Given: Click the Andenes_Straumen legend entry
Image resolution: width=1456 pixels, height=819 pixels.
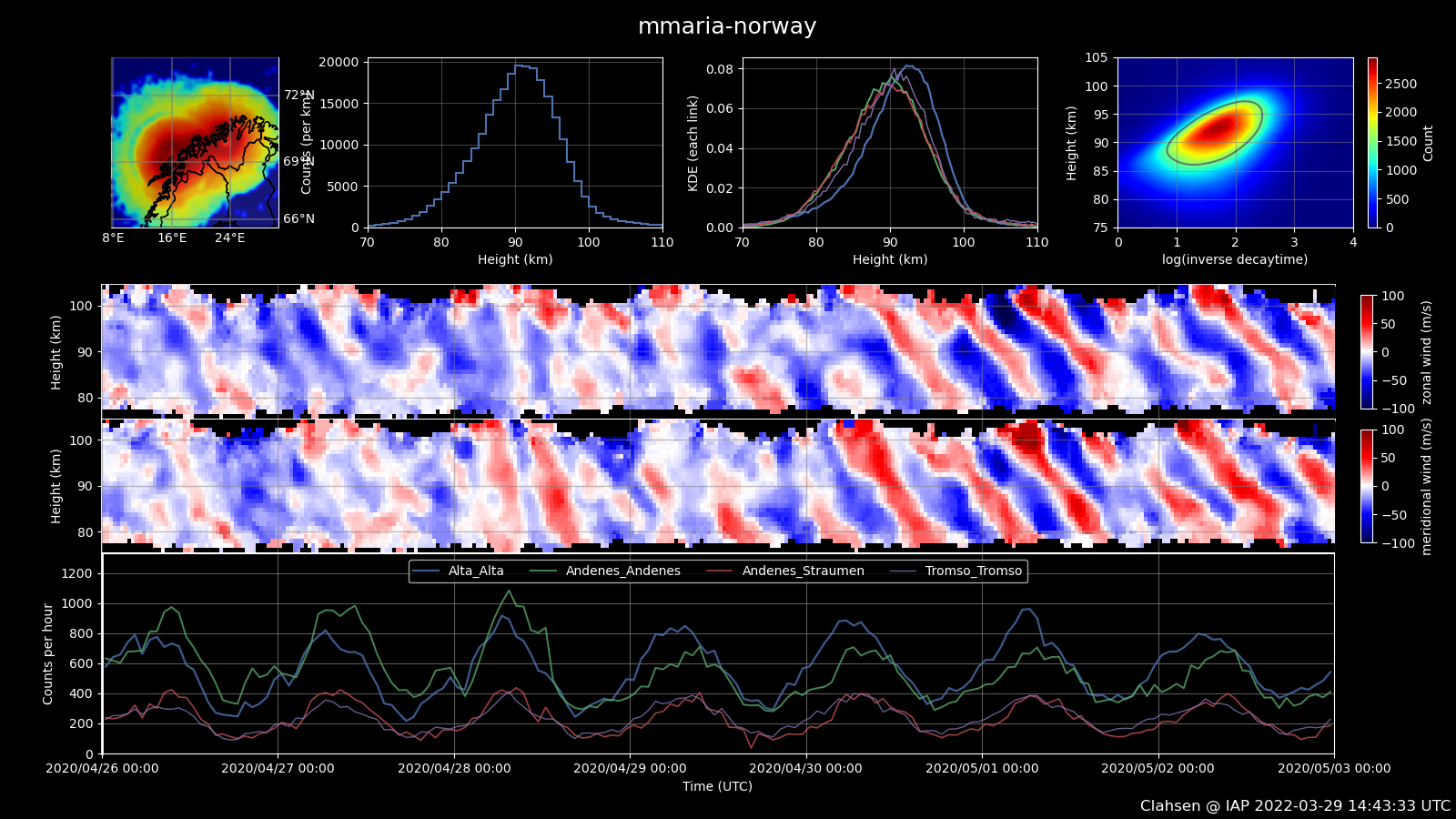Looking at the screenshot, I should pyautogui.click(x=784, y=571).
